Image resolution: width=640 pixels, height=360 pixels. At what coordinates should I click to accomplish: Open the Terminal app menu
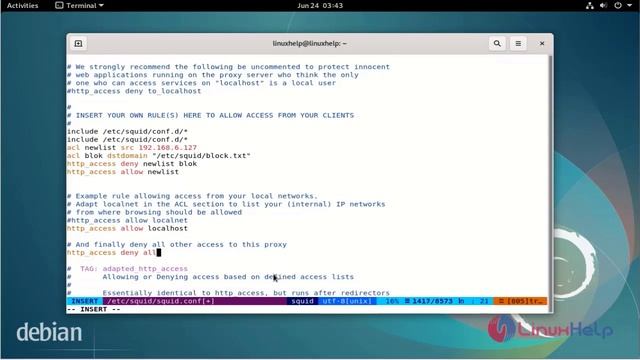tap(79, 5)
